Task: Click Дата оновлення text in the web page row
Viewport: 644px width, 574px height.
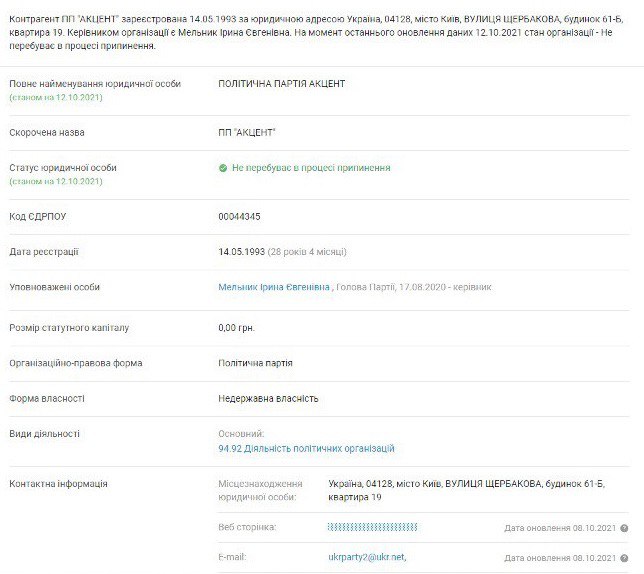Action: tap(560, 526)
